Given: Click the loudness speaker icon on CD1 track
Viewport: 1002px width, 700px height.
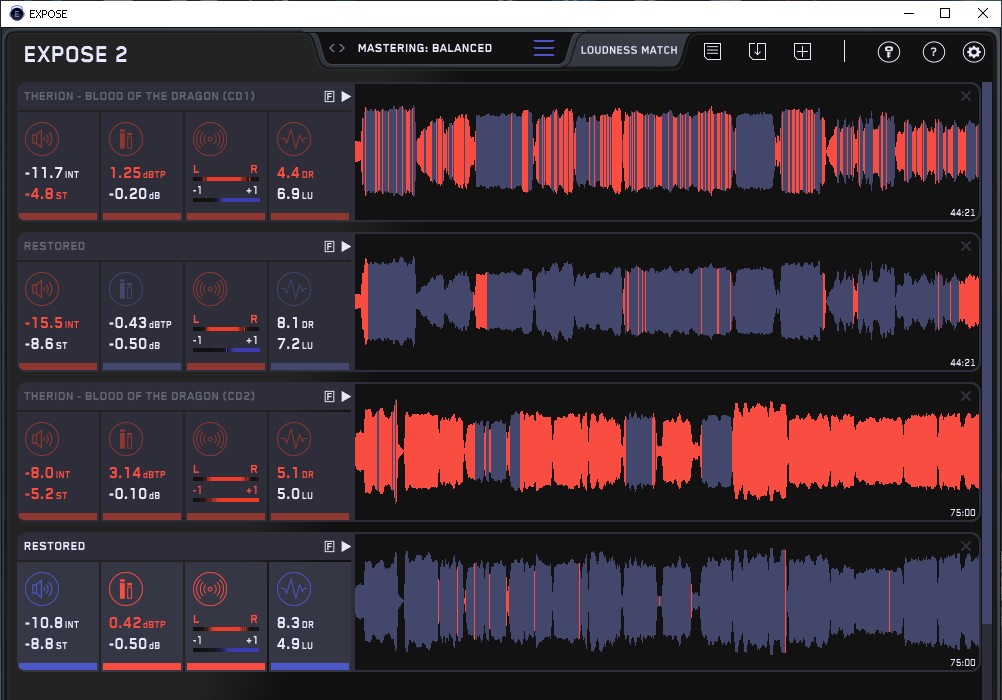Looking at the screenshot, I should point(43,138).
